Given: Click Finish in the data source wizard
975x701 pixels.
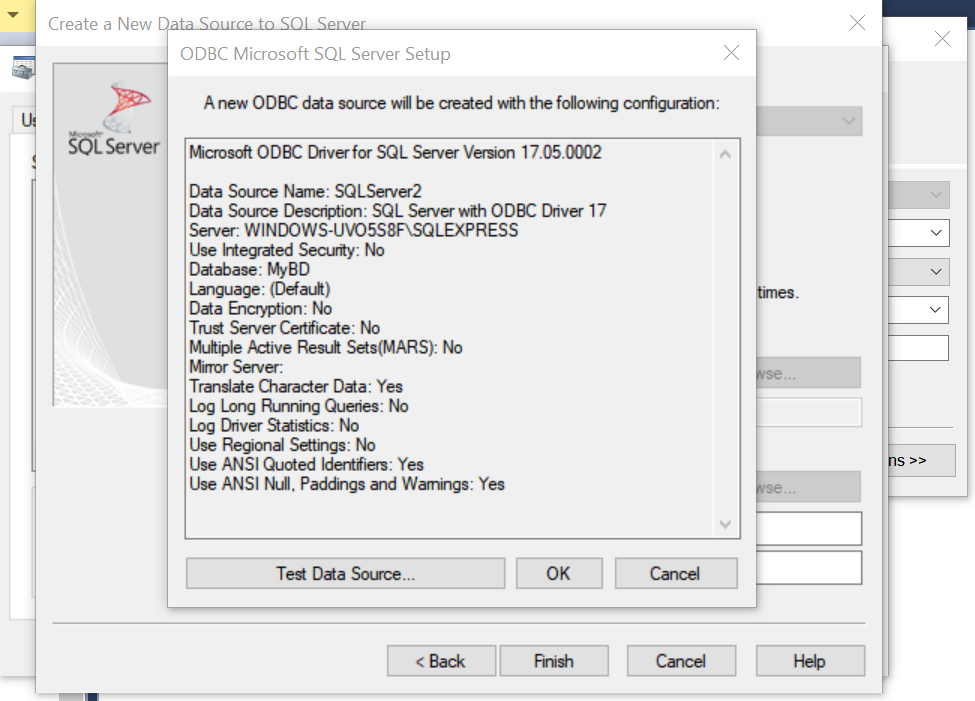Looking at the screenshot, I should tap(553, 661).
